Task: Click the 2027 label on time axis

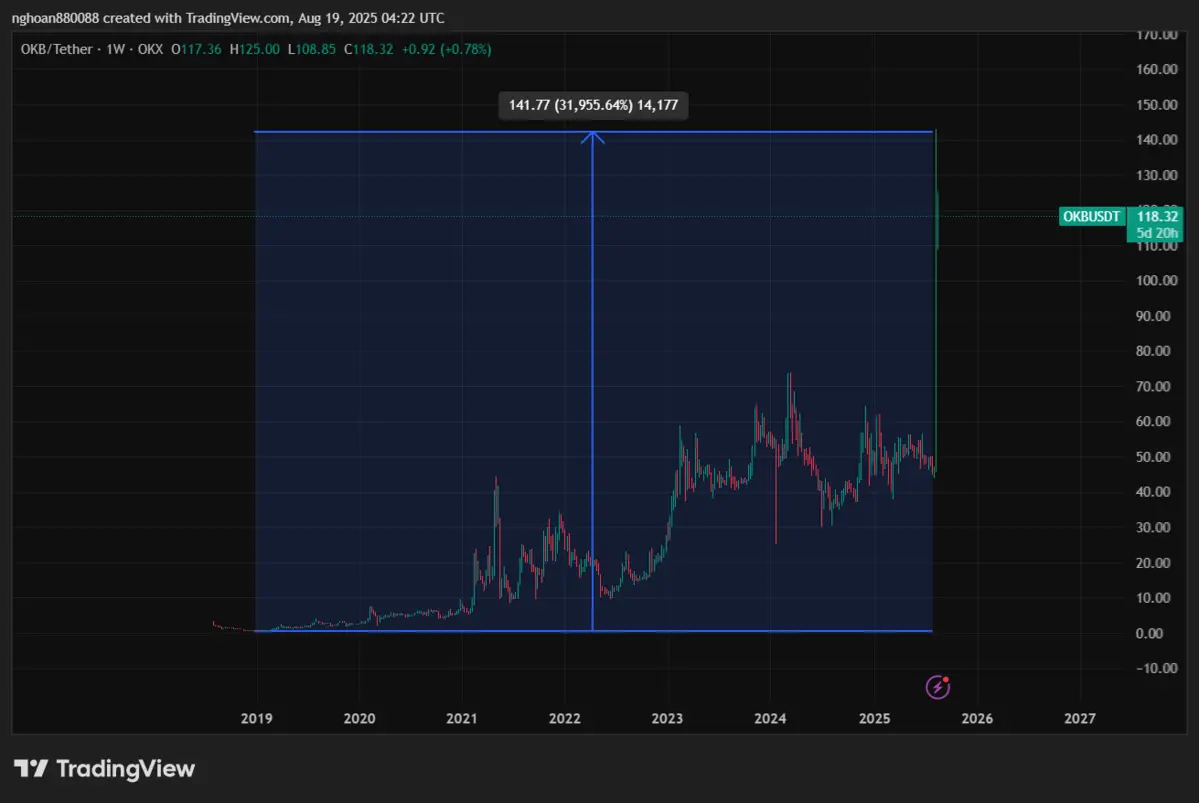Action: 1080,718
